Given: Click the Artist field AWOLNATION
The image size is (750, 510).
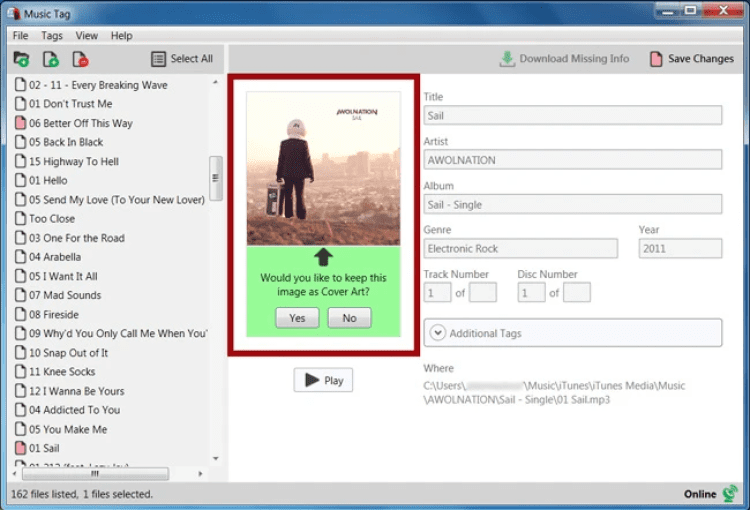Looking at the screenshot, I should point(573,160).
